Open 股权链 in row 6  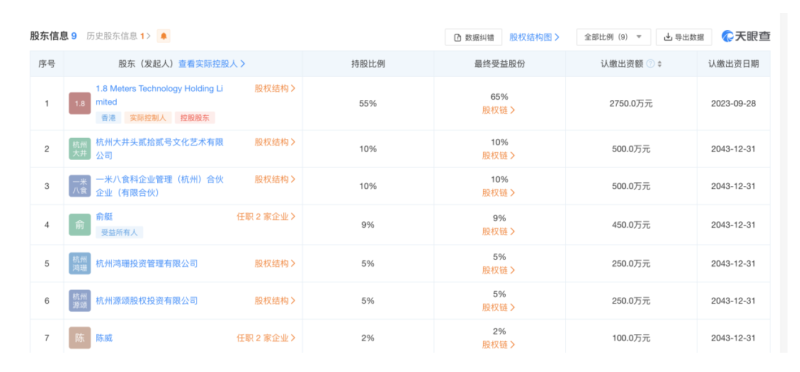pyautogui.click(x=498, y=308)
